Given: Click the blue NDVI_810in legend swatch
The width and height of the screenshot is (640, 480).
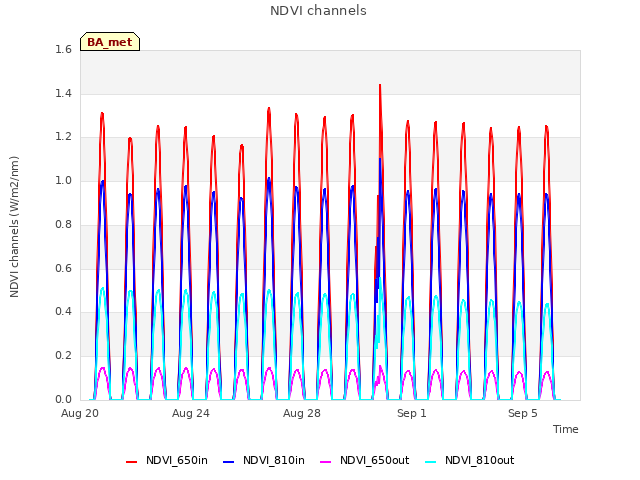Looking at the screenshot, I should (x=229, y=462).
